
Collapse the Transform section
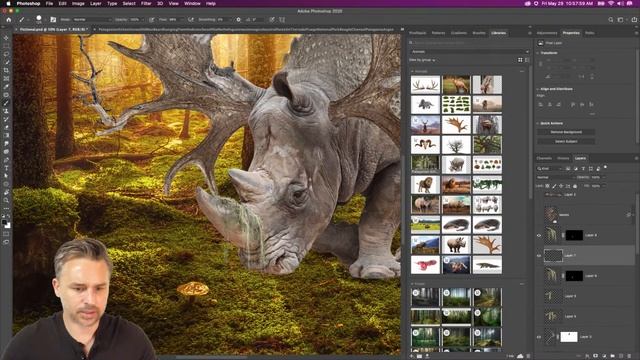pos(538,53)
